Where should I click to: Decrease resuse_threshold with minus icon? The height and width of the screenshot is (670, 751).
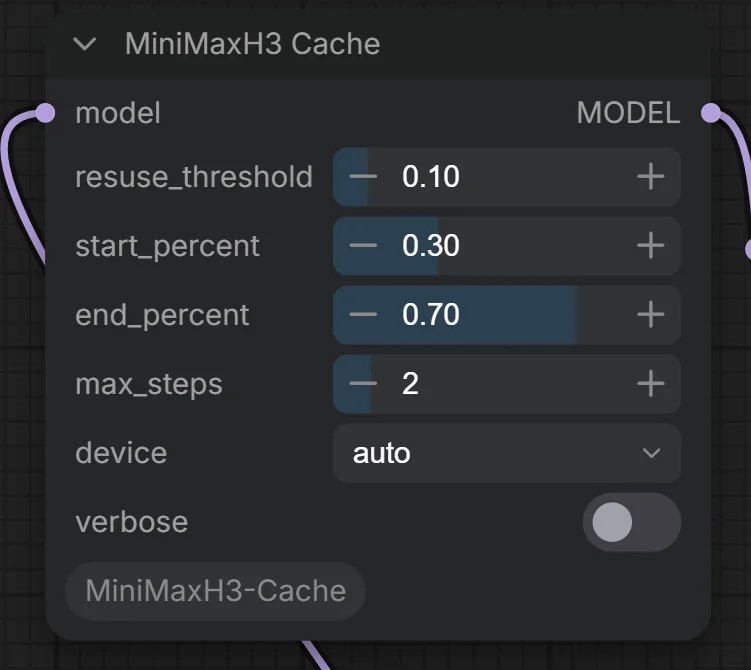pyautogui.click(x=363, y=177)
